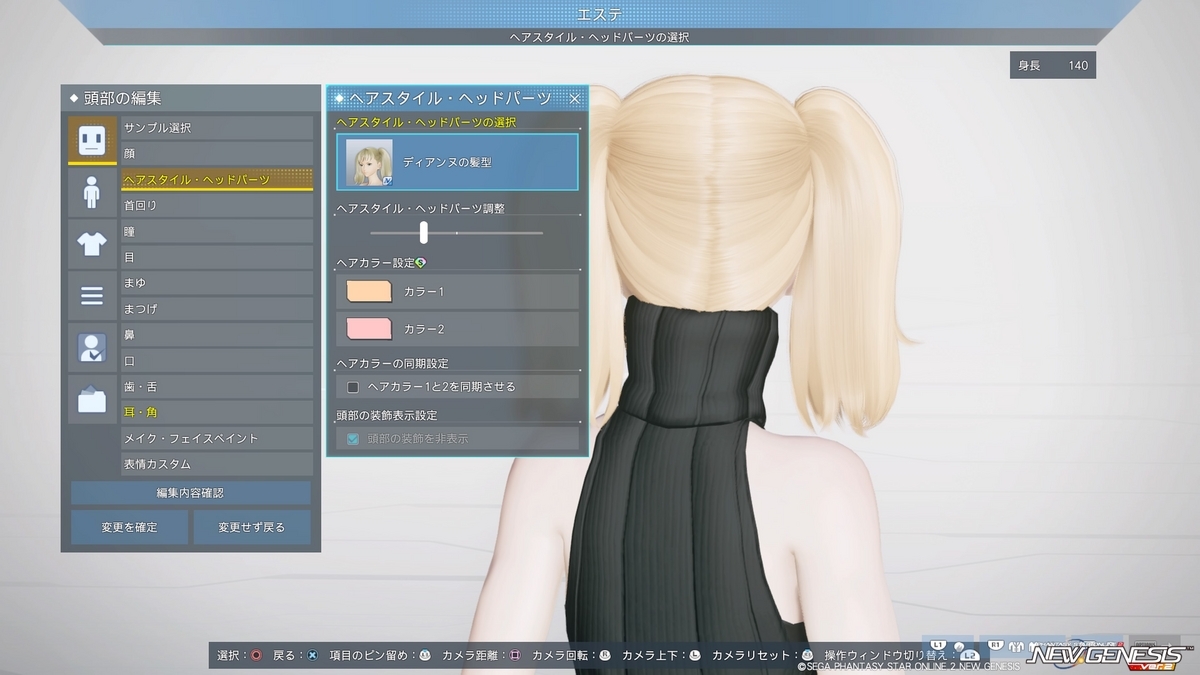Viewport: 1200px width, 675px height.
Task: Click the カラー1 color swatch
Action: [x=368, y=291]
